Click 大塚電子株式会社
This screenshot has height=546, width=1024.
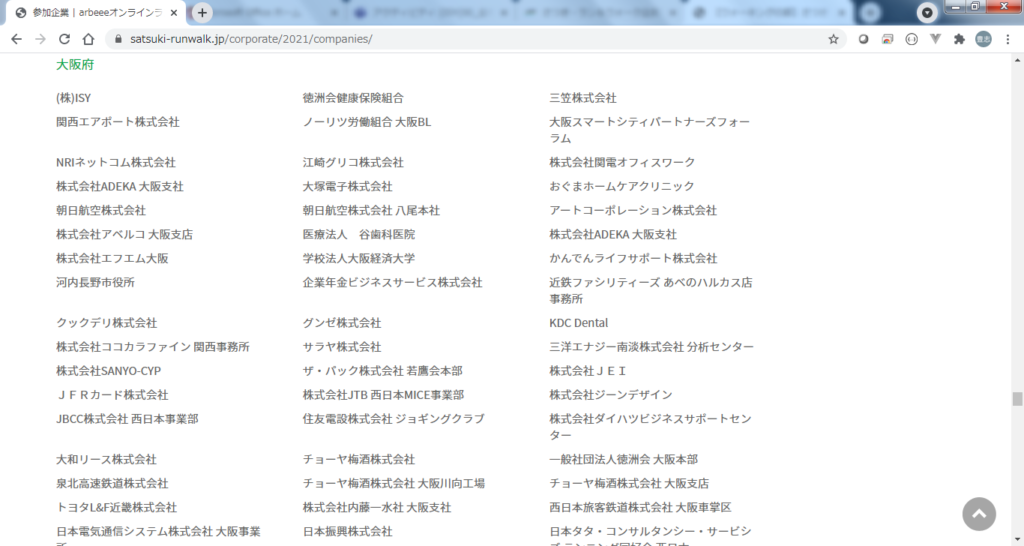[347, 187]
